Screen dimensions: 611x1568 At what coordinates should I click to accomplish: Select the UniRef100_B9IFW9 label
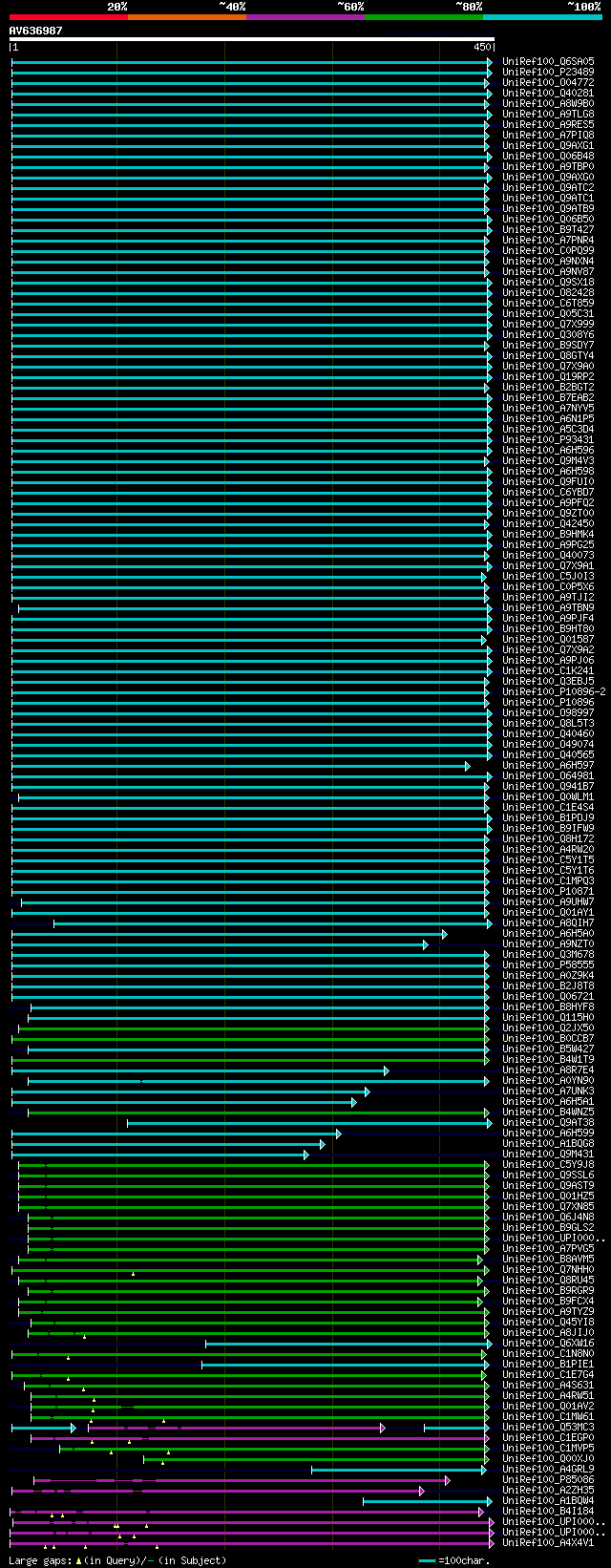[548, 828]
